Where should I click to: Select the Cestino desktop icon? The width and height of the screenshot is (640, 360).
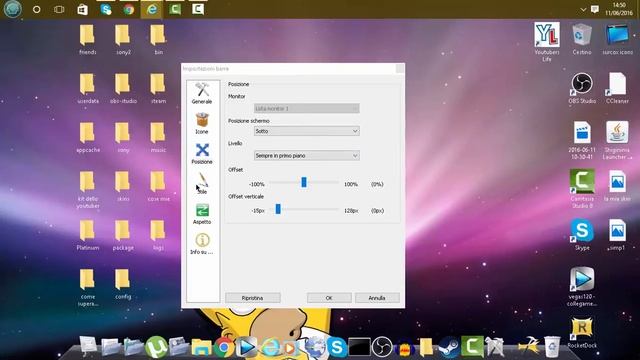coord(582,39)
